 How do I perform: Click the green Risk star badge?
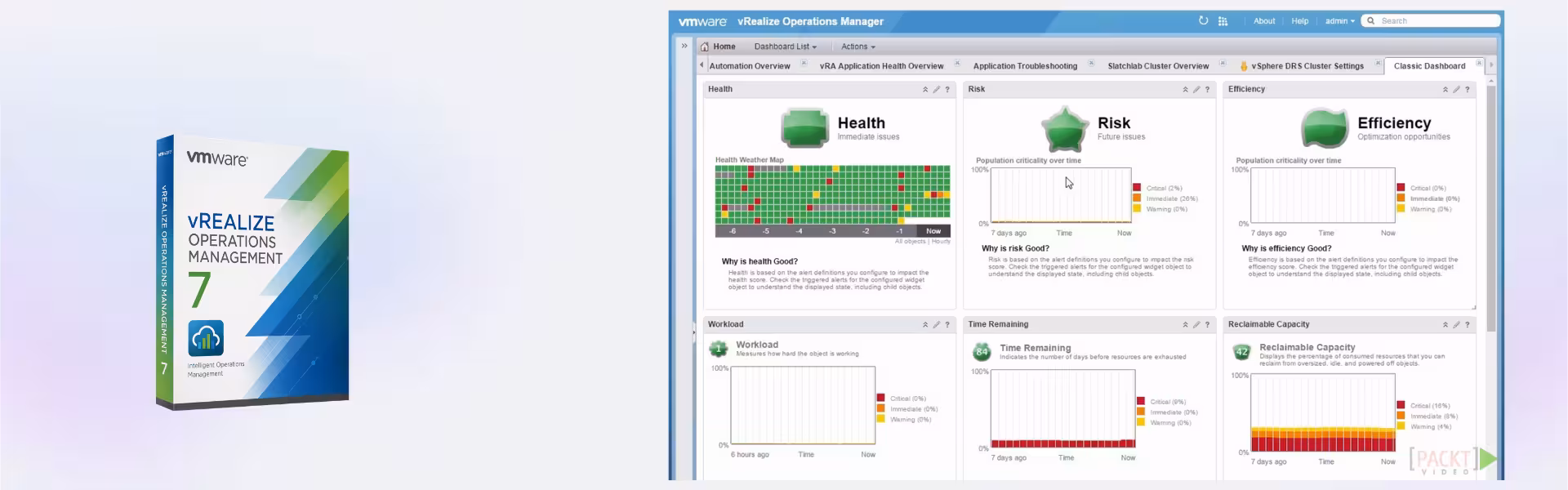click(1065, 128)
